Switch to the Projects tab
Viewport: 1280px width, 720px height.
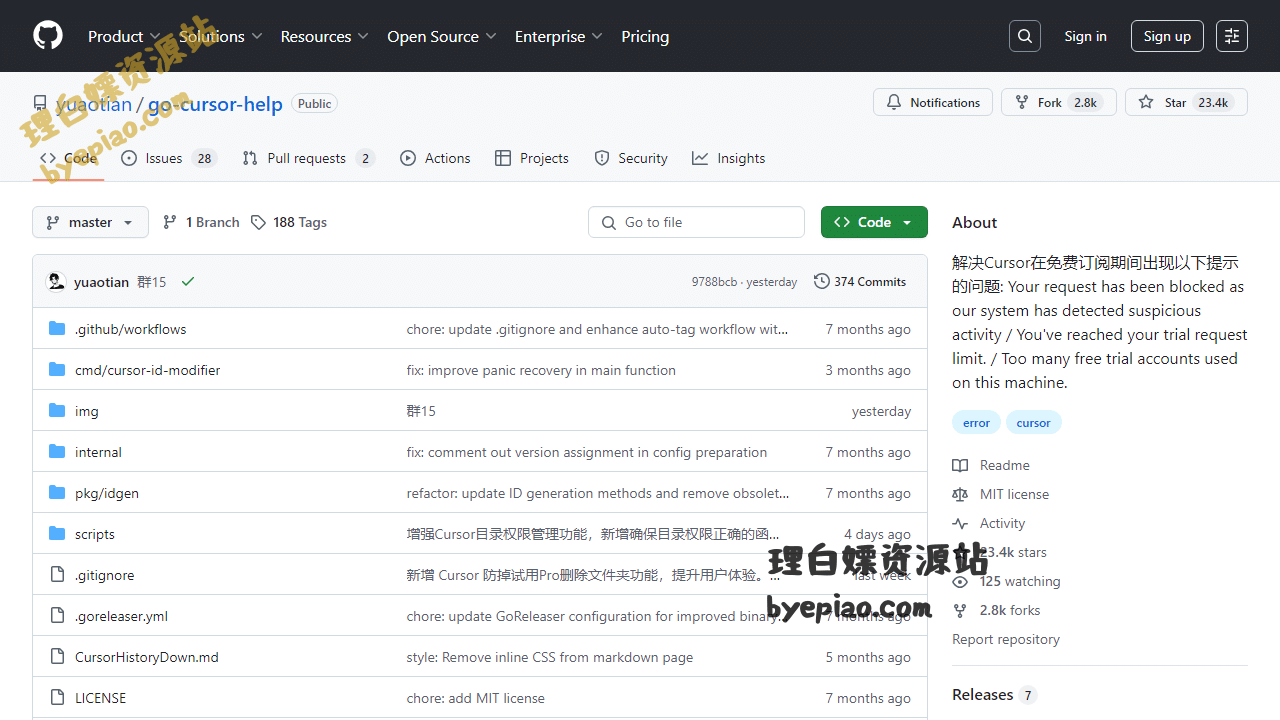click(532, 158)
